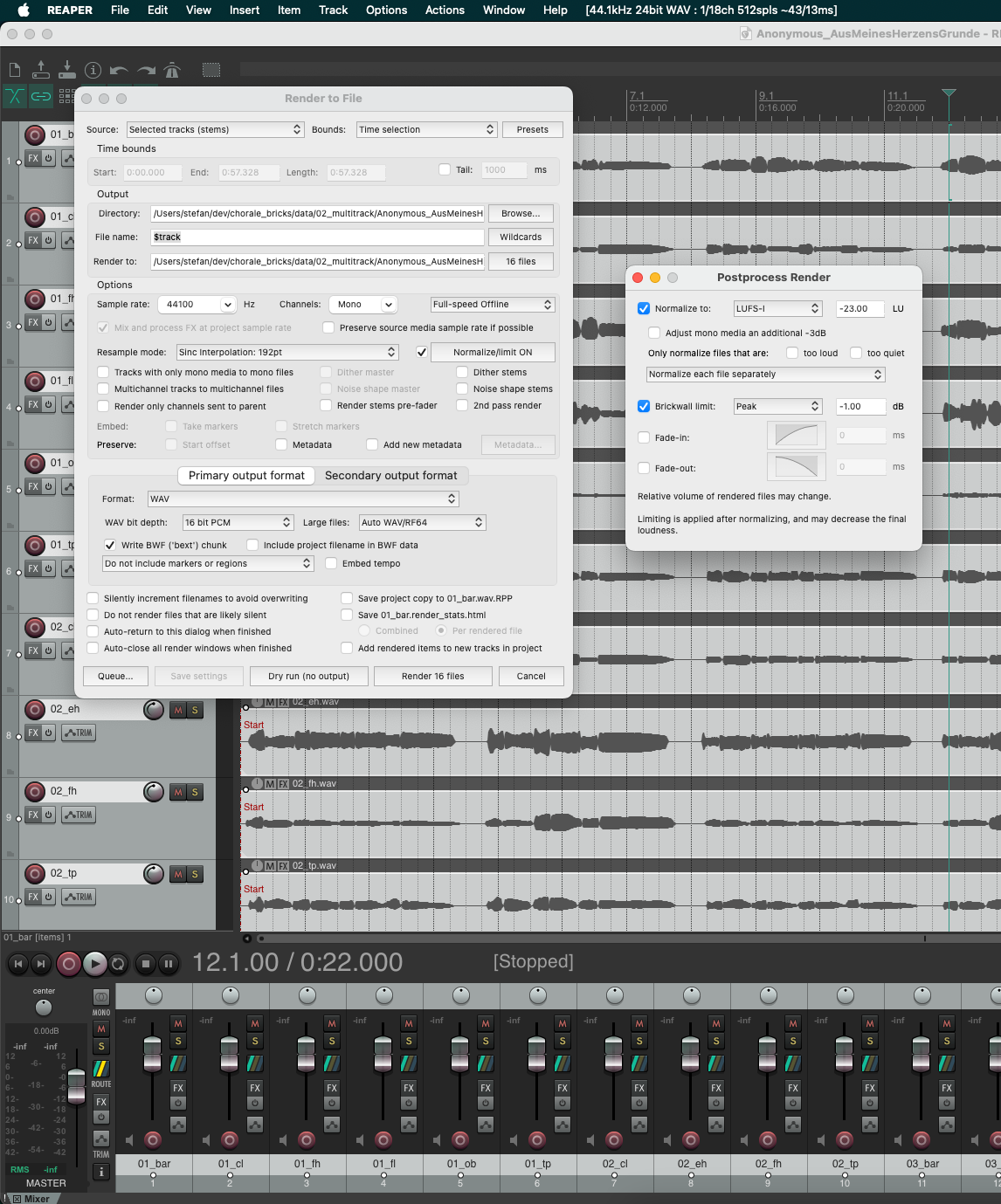Click the Render 16 files button

point(432,676)
